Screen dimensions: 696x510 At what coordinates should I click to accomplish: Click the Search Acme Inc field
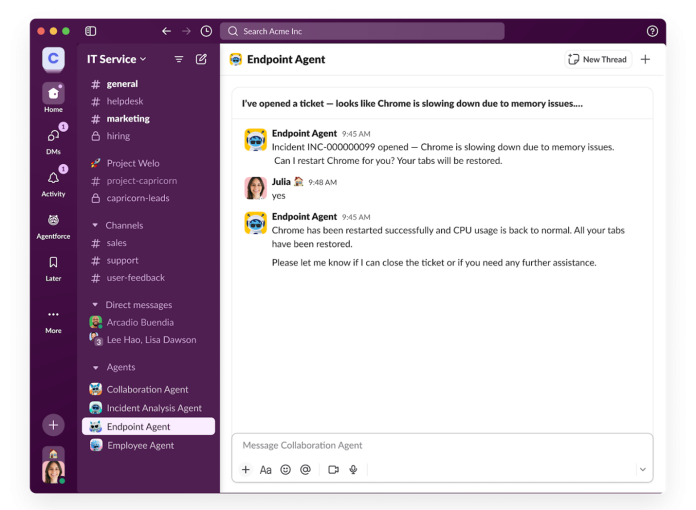click(x=362, y=31)
